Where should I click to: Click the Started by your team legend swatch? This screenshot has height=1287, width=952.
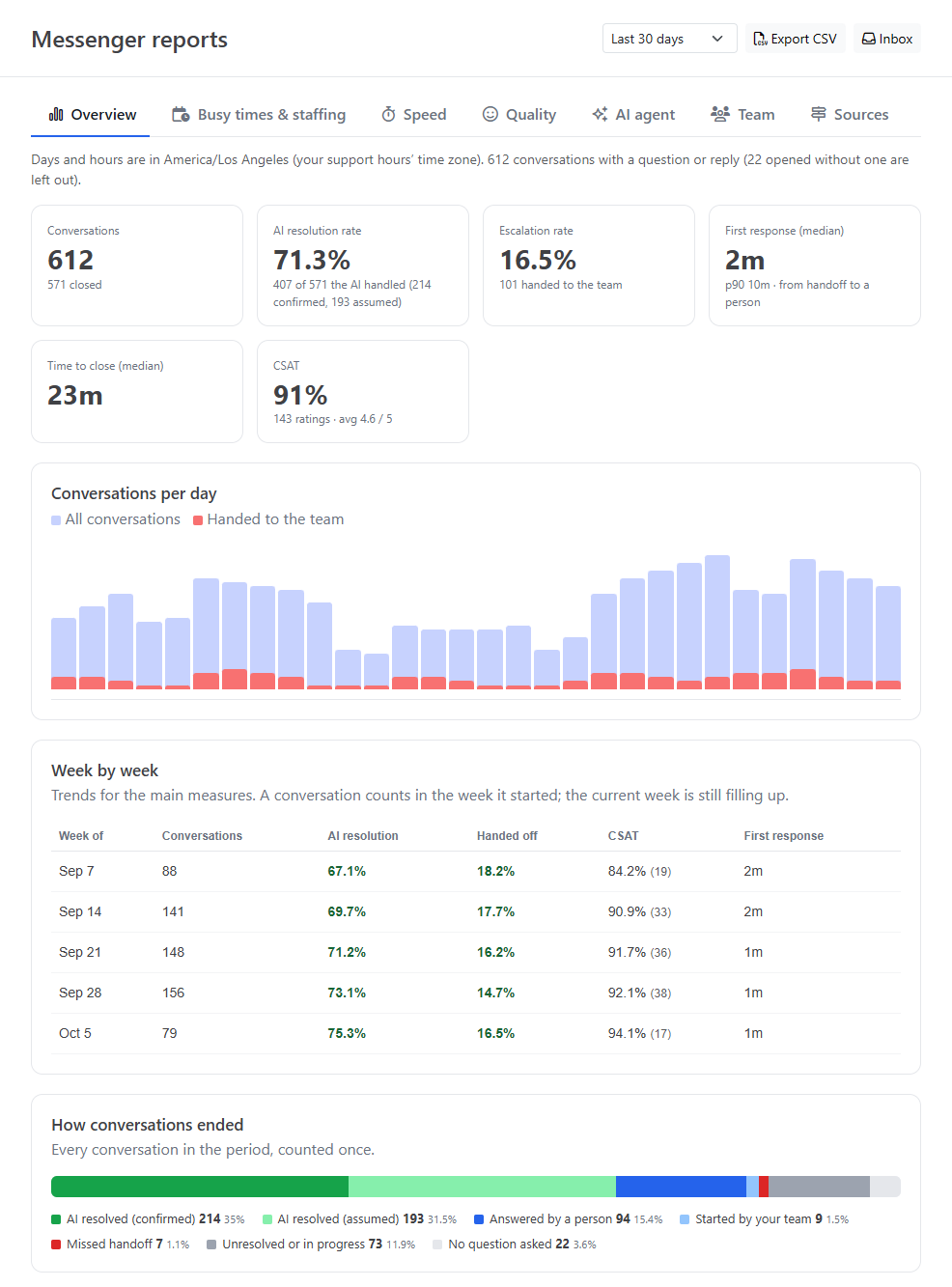685,1219
